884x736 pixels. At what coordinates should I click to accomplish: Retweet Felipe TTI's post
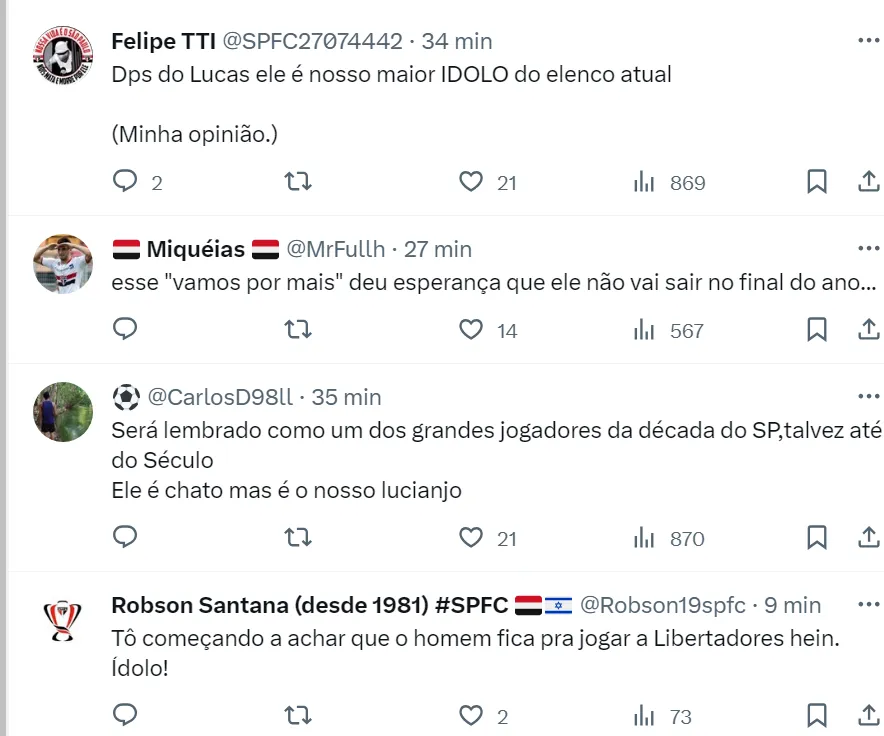298,182
